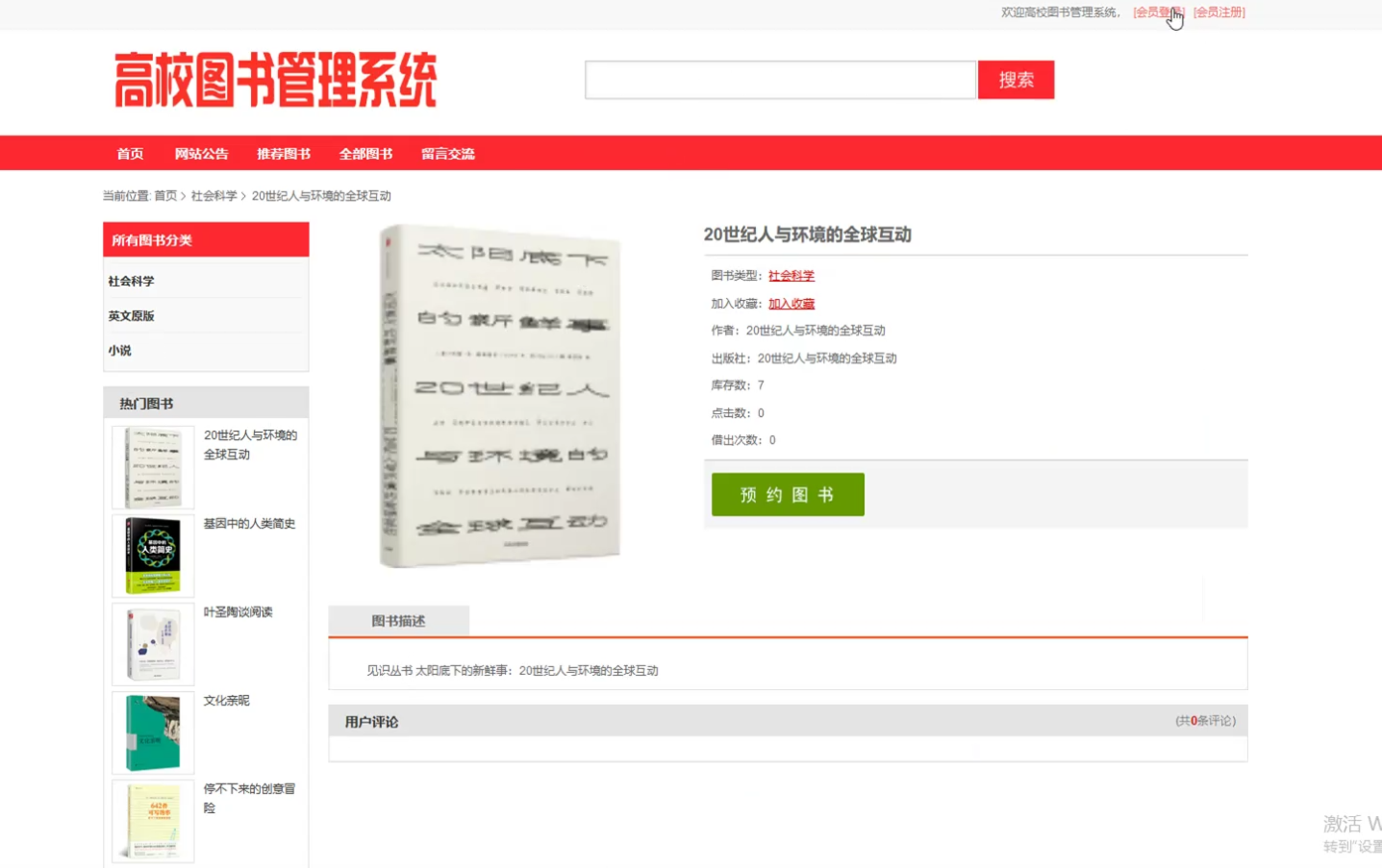
Task: Open the 20世纪人与环境的全球互动 hot book thumbnail
Action: pos(153,467)
